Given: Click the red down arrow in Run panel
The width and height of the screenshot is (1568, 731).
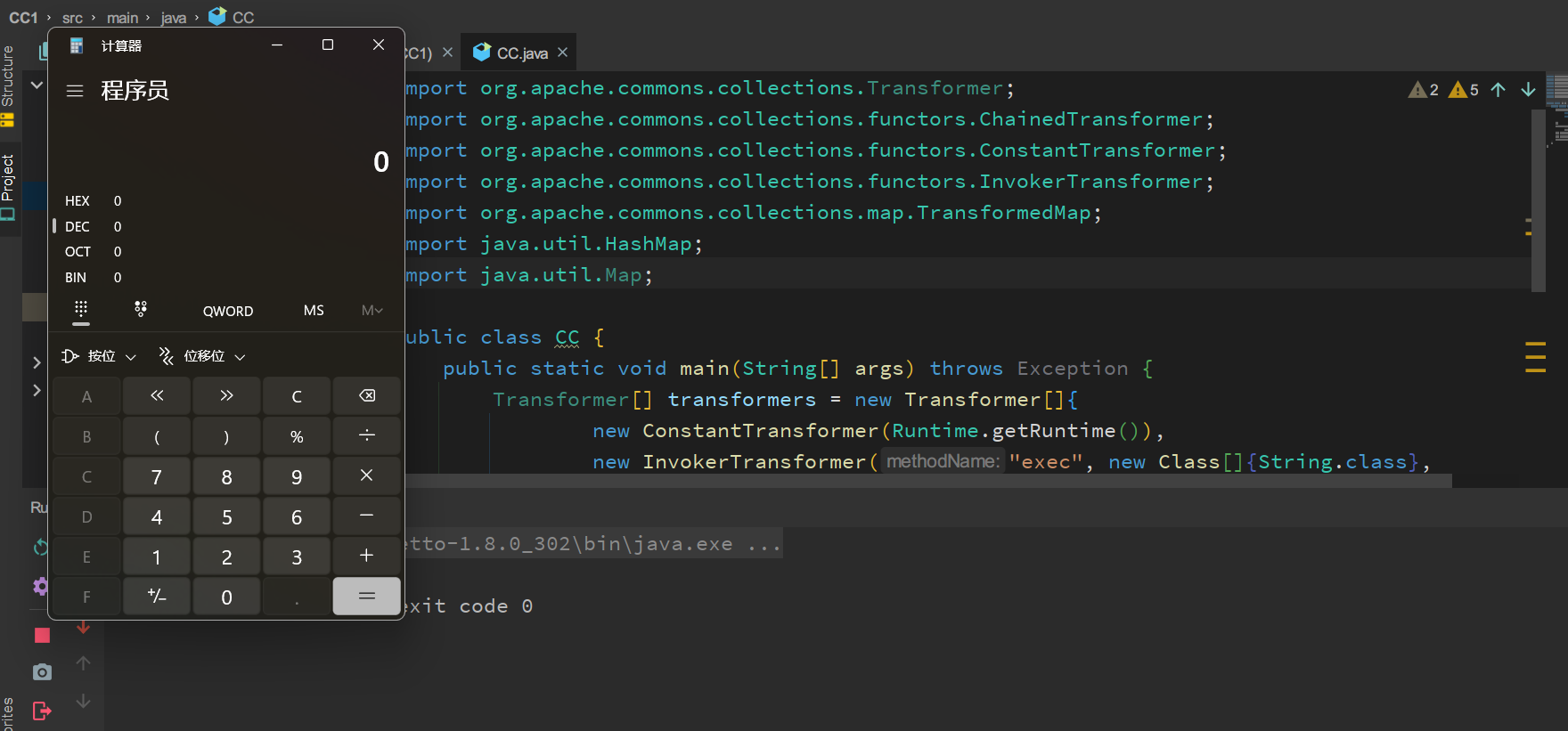Looking at the screenshot, I should 83,628.
